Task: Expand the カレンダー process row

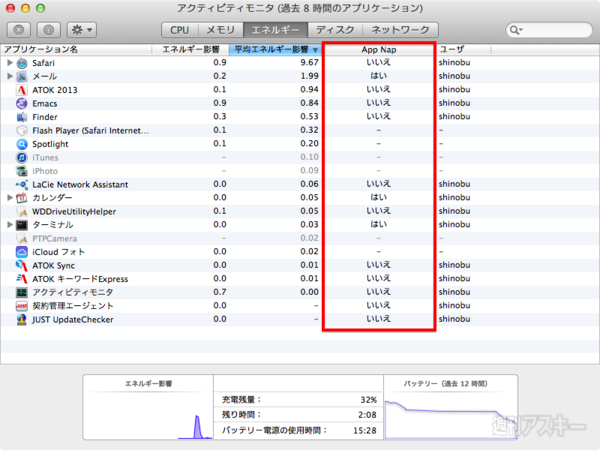Action: [x=10, y=198]
